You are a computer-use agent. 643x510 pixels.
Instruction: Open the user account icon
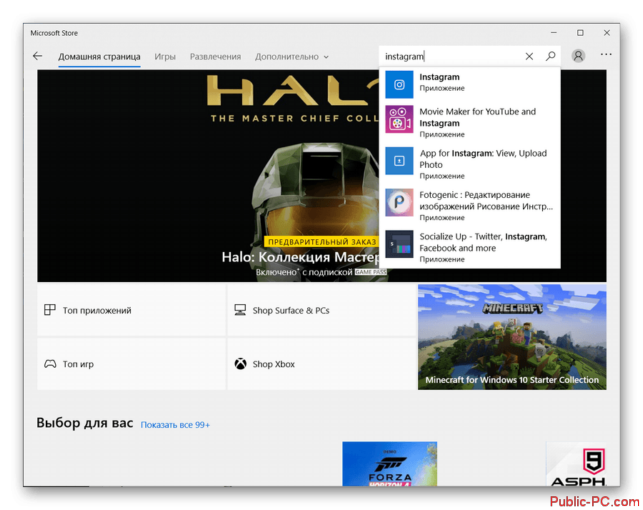[578, 56]
